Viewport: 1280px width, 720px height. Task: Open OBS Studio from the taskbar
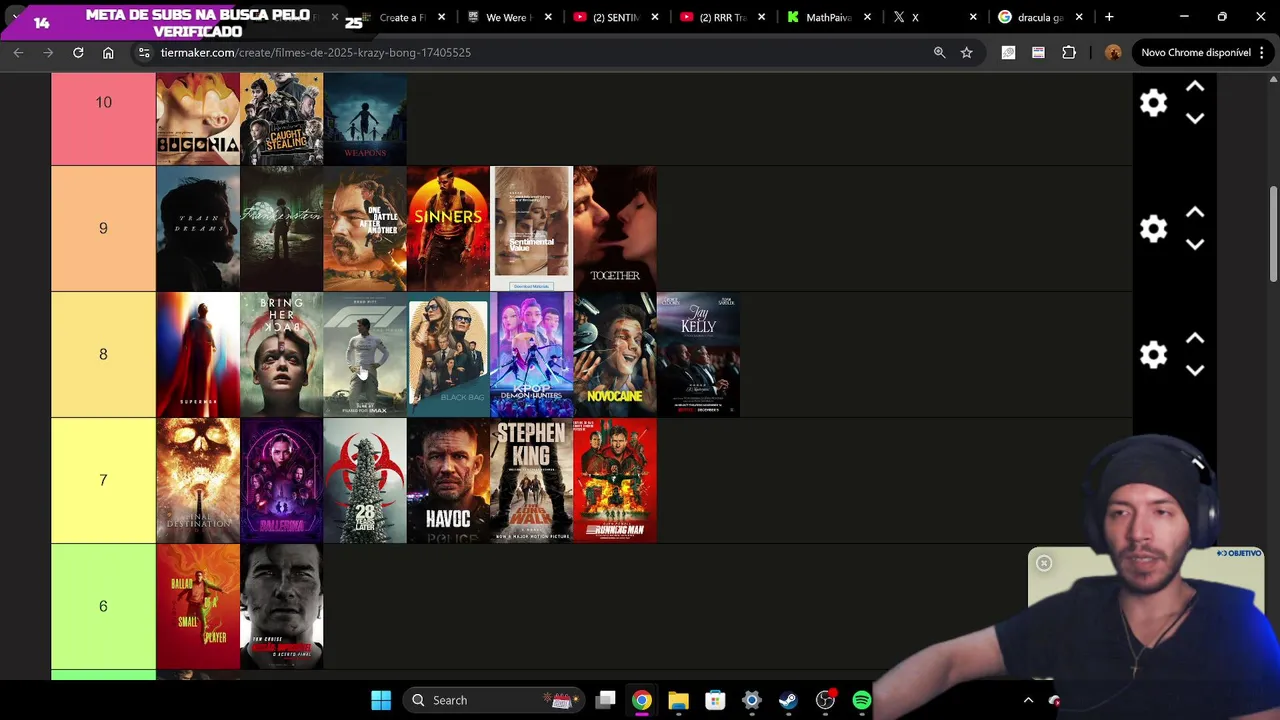825,700
